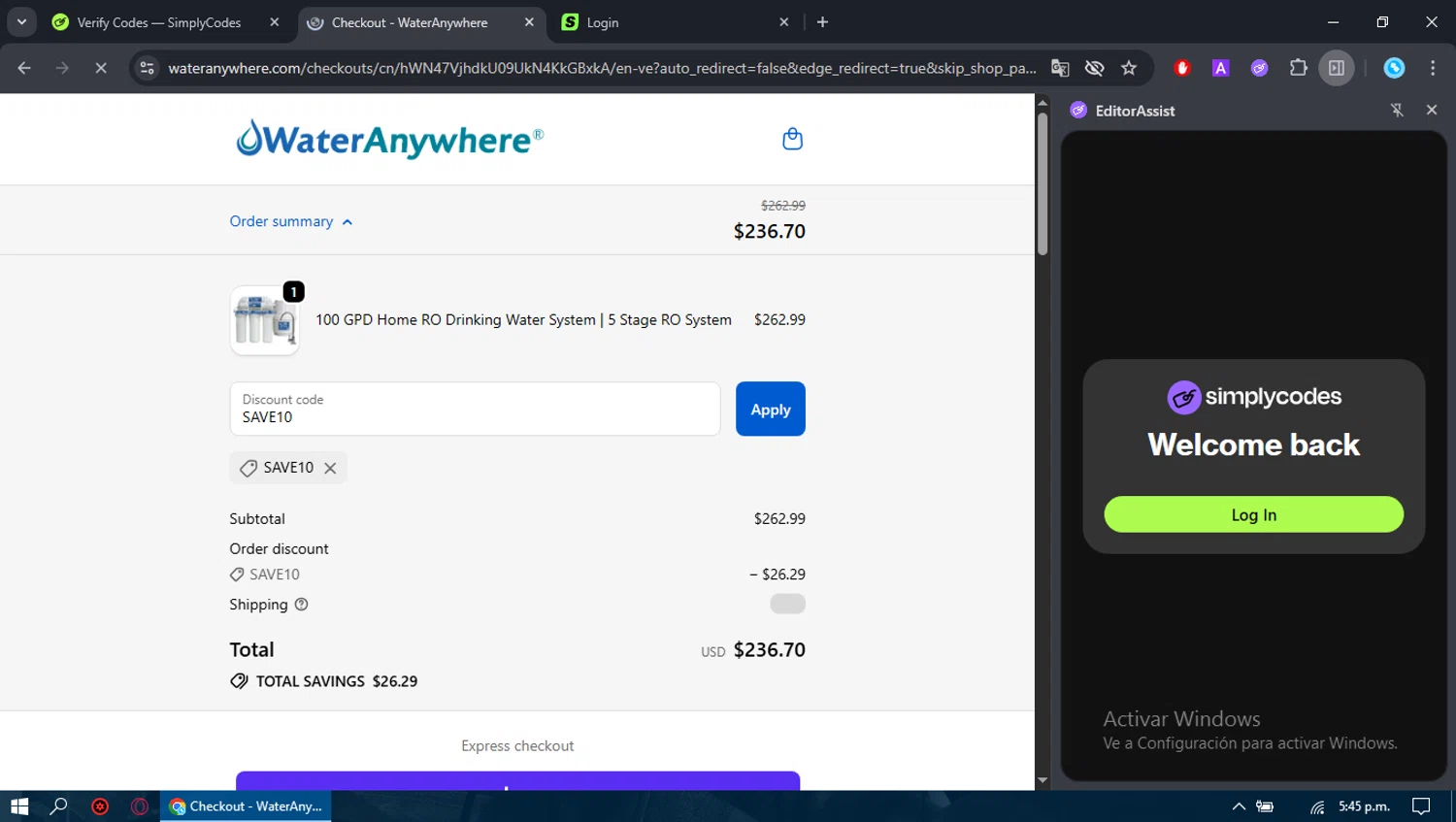The width and height of the screenshot is (1456, 822).
Task: Click into the Discount code field
Action: (475, 409)
